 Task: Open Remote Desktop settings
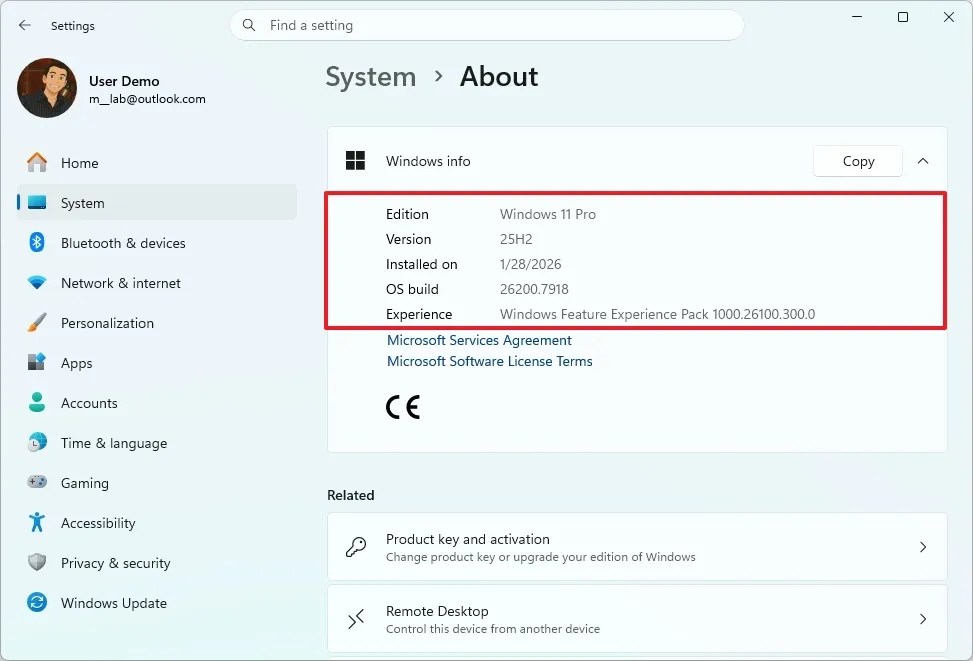[x=637, y=619]
